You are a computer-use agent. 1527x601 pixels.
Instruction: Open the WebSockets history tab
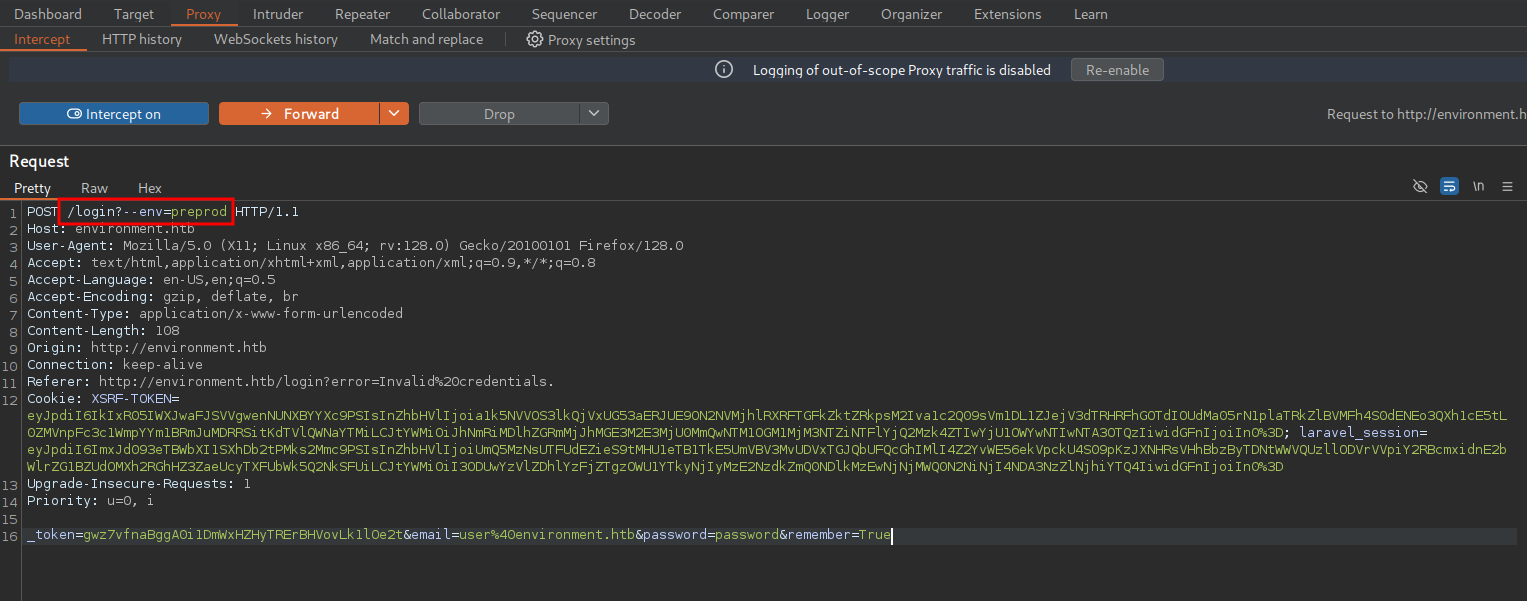coord(276,39)
